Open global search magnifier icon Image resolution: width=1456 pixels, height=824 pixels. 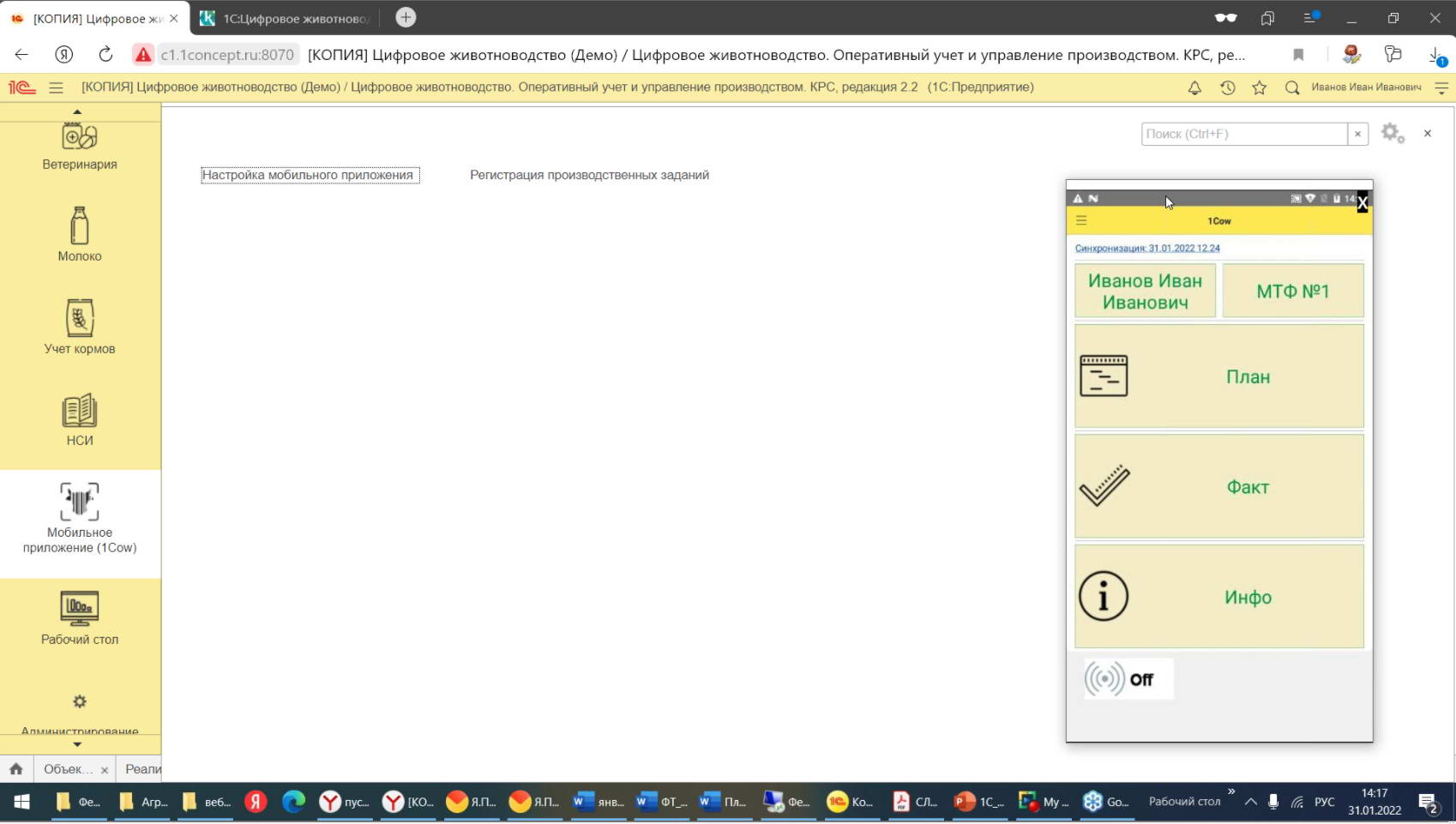(1292, 87)
